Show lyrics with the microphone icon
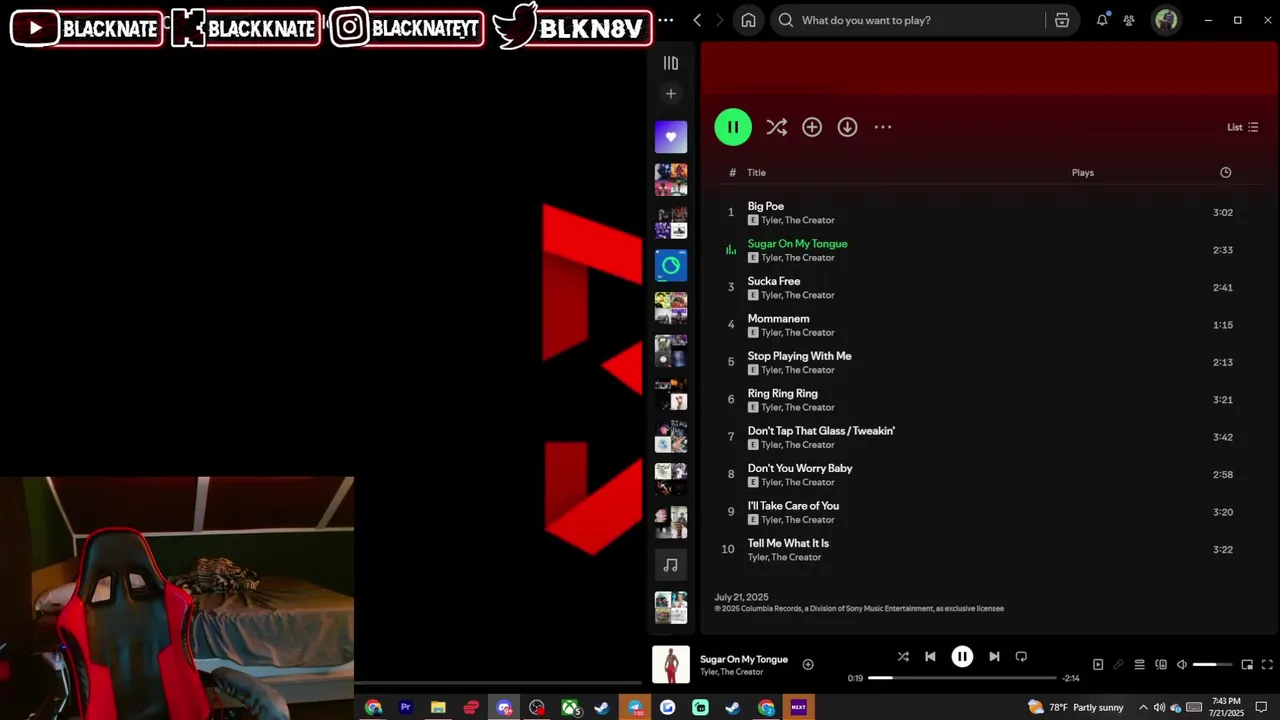The width and height of the screenshot is (1280, 720). (x=1118, y=665)
